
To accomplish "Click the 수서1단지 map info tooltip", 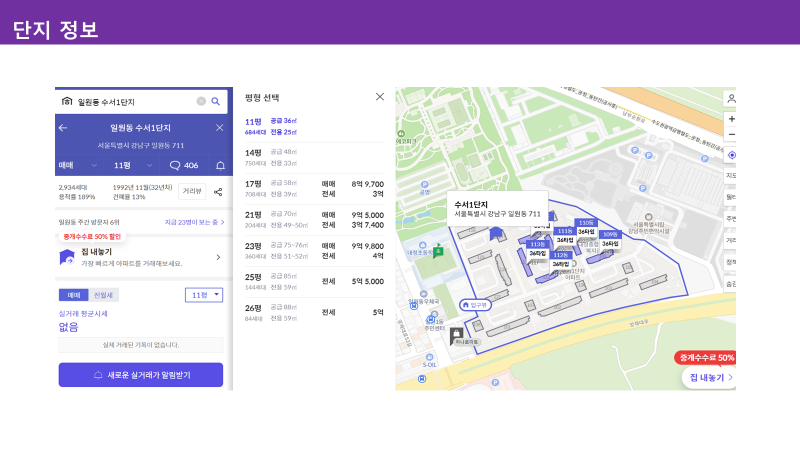I will 497,209.
